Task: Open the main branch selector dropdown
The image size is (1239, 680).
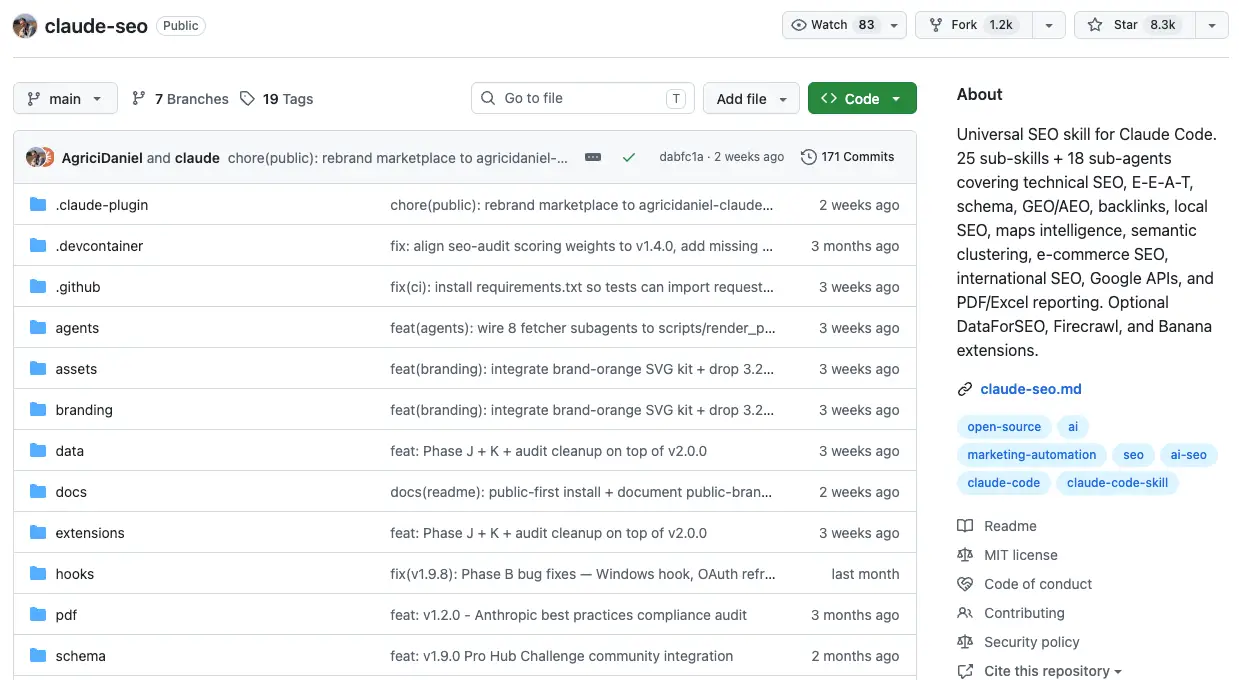Action: click(65, 99)
